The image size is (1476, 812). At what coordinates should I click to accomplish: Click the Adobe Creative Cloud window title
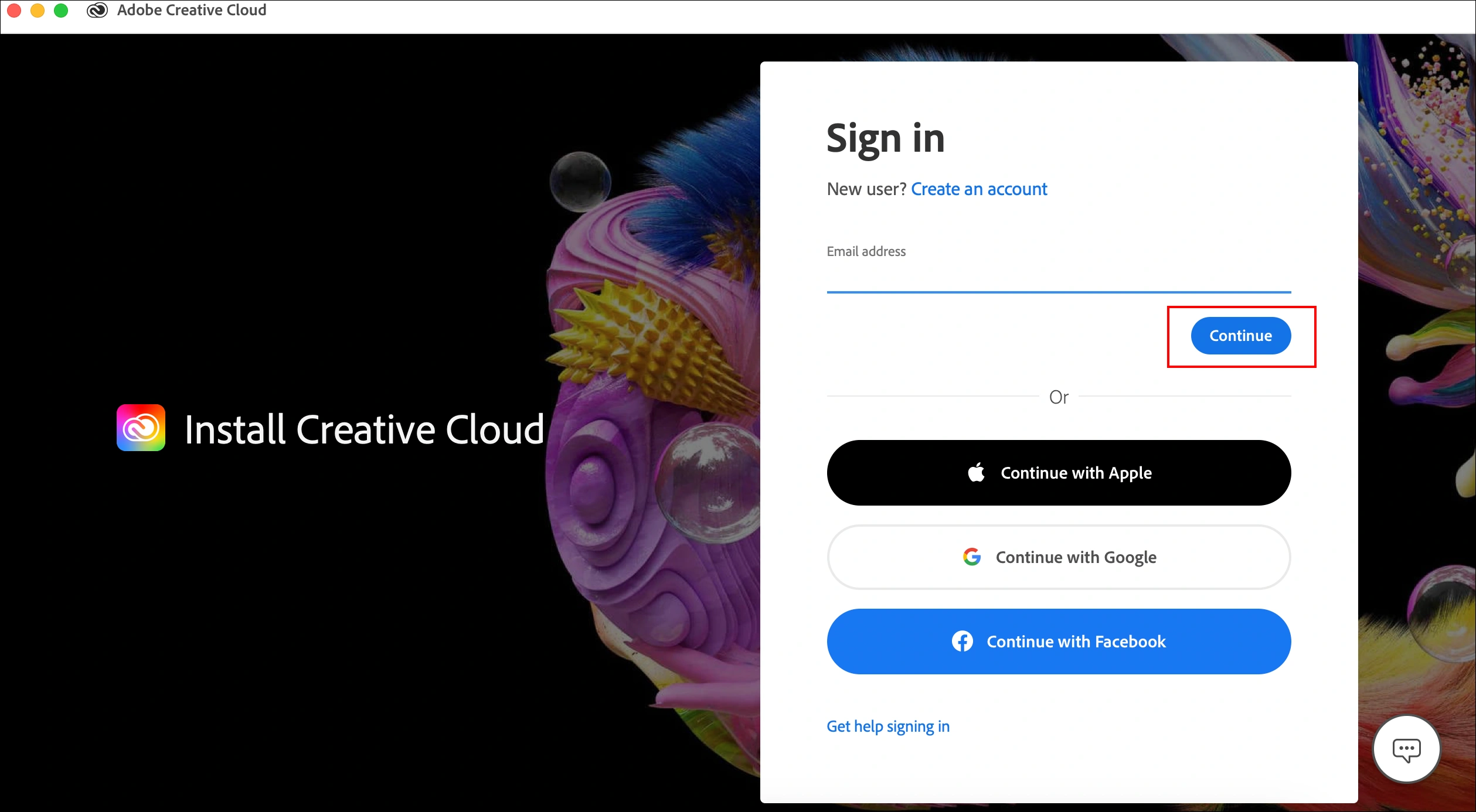192,11
